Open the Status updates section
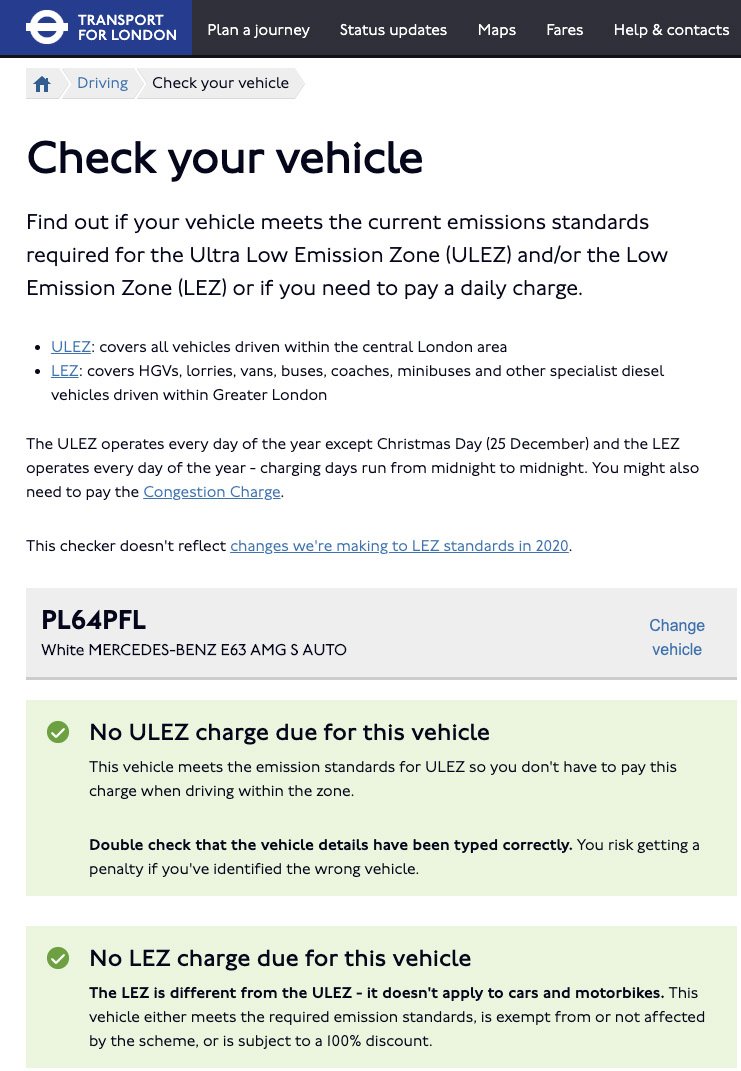Screen dimensions: 741x1071 (393, 30)
